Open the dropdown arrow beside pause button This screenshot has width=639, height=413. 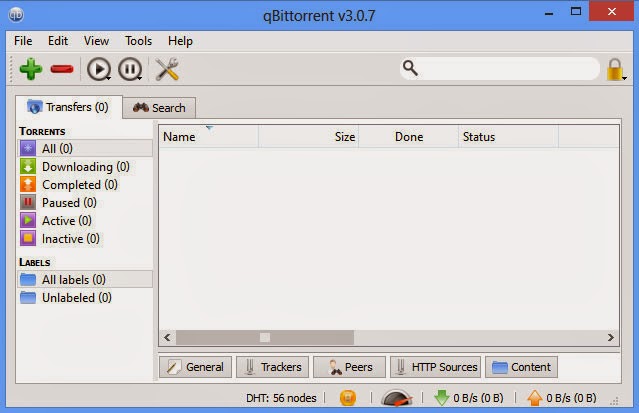(x=140, y=78)
